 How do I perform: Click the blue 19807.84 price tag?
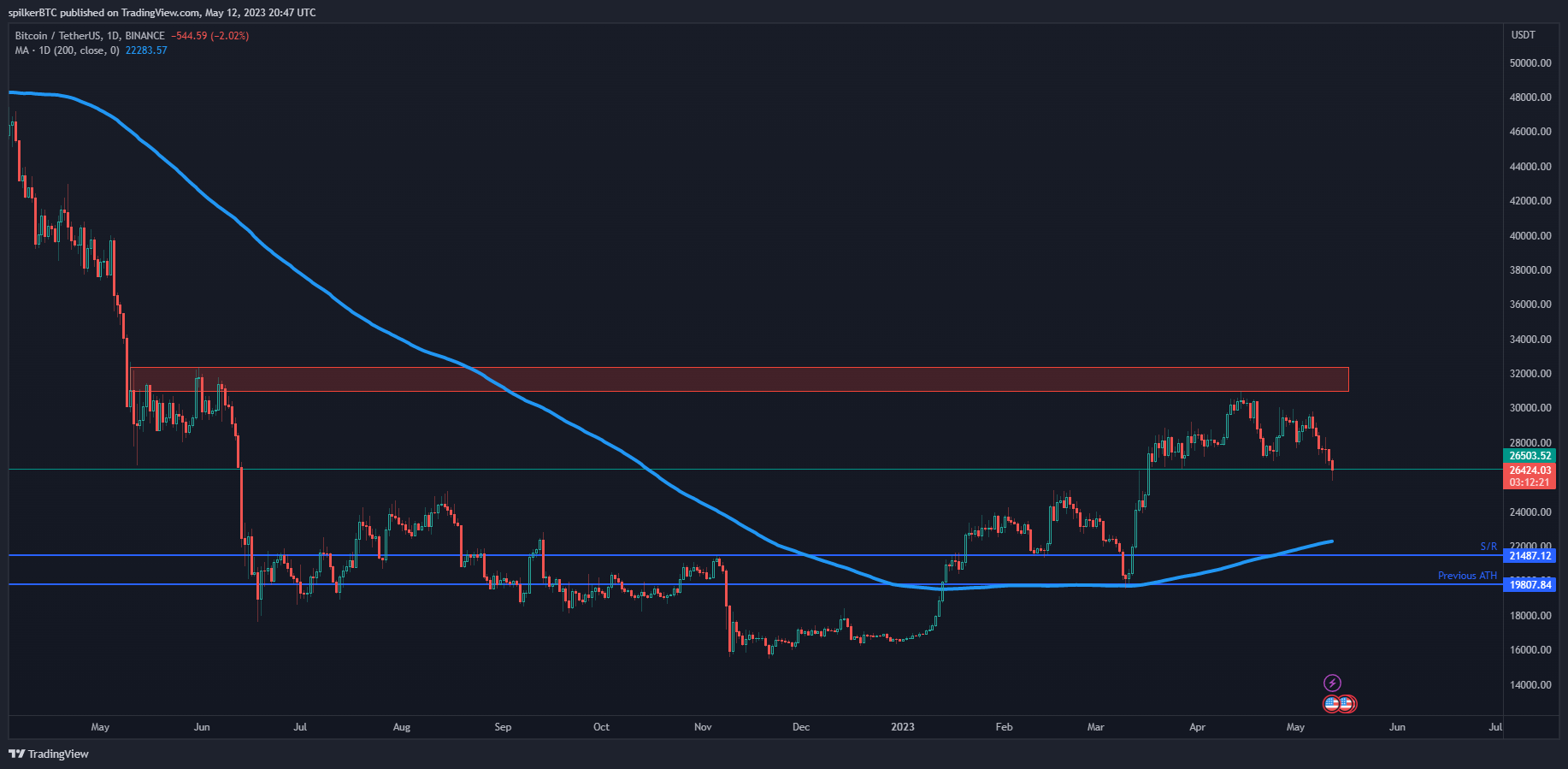pyautogui.click(x=1530, y=585)
